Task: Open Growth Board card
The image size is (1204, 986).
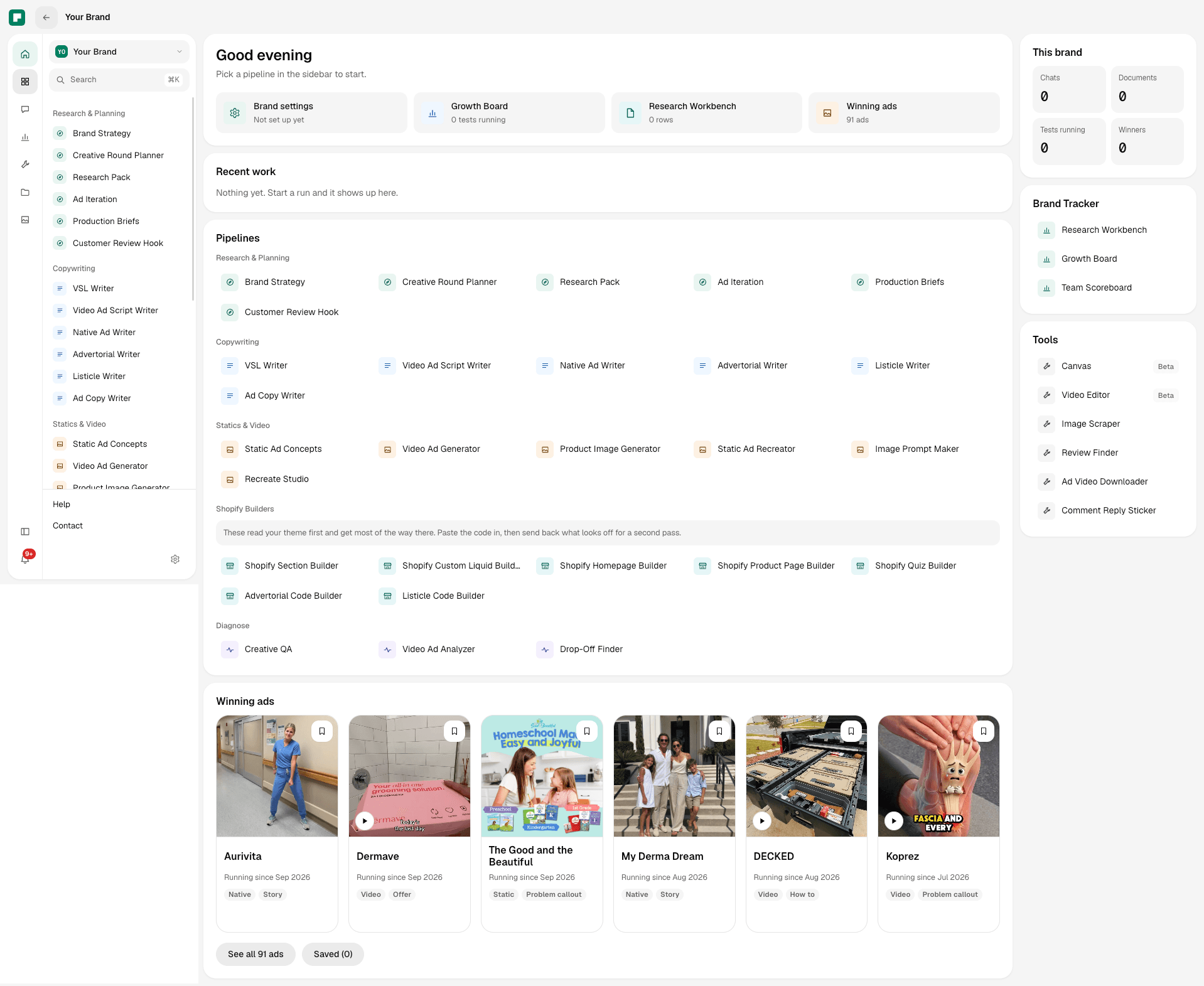Action: click(509, 113)
